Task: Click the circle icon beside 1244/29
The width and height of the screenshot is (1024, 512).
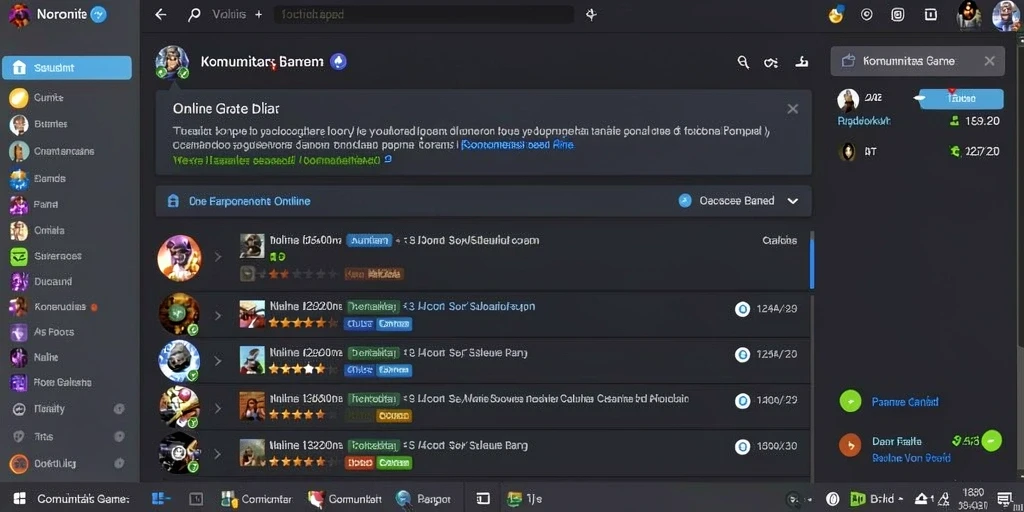Action: (742, 309)
